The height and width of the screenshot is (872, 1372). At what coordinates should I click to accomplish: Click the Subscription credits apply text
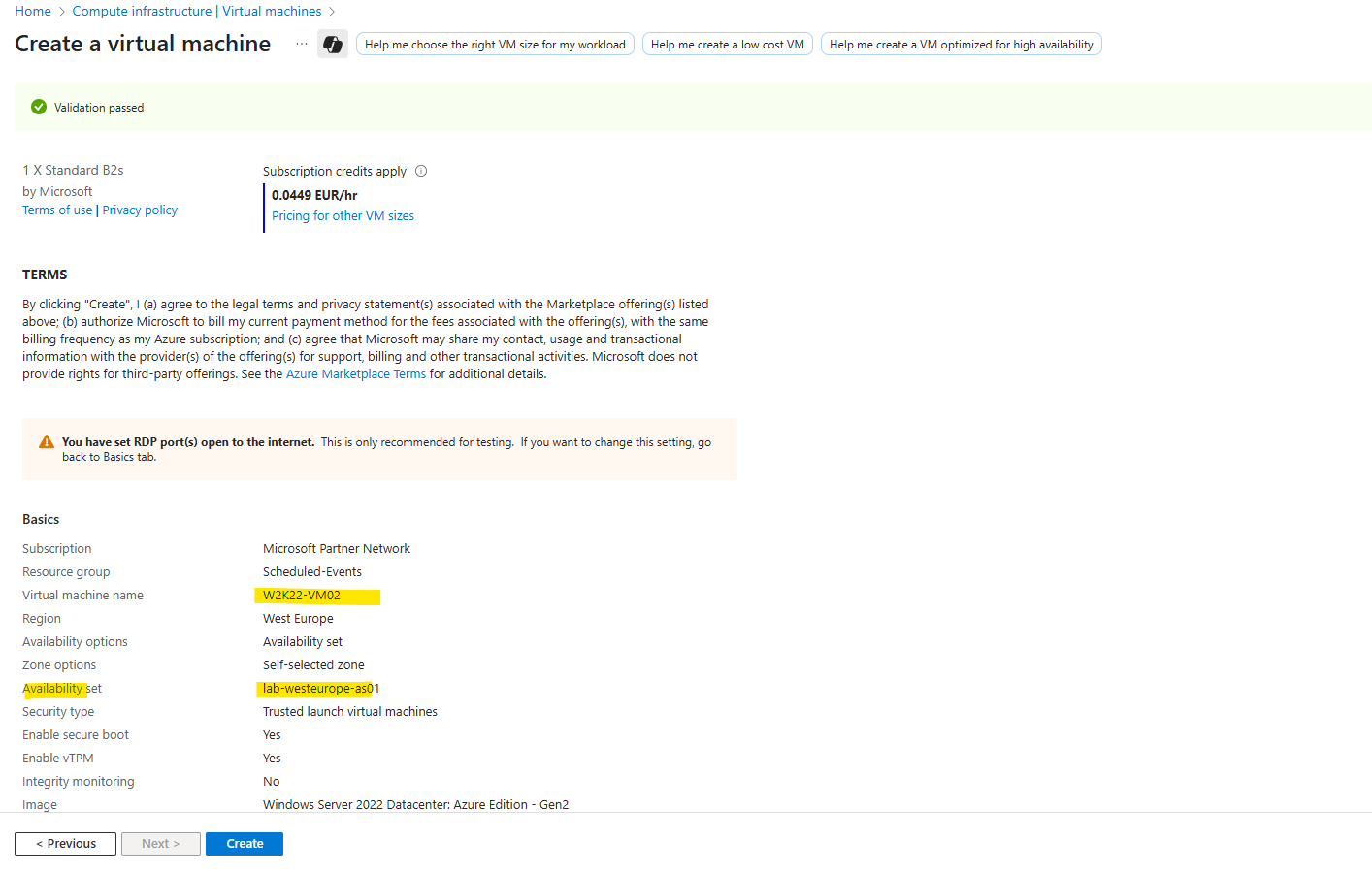tap(335, 172)
